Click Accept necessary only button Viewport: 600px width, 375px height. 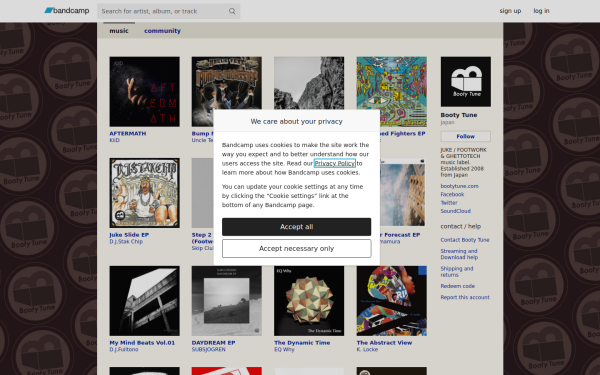297,249
